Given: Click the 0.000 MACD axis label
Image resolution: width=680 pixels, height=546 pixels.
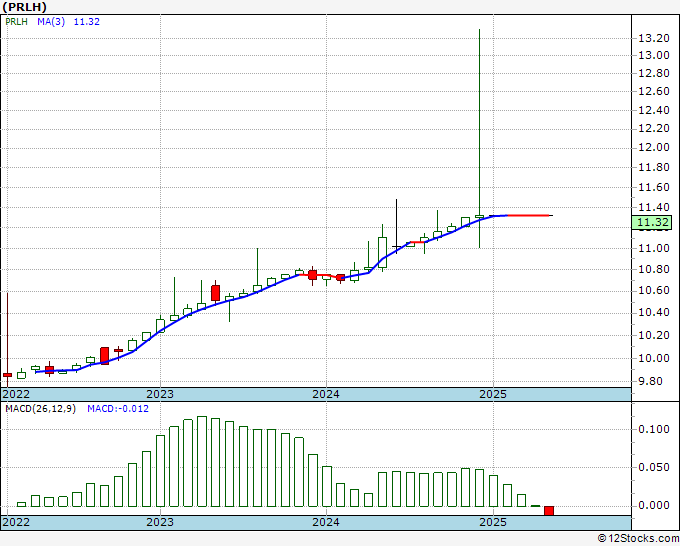Looking at the screenshot, I should click(x=653, y=505).
